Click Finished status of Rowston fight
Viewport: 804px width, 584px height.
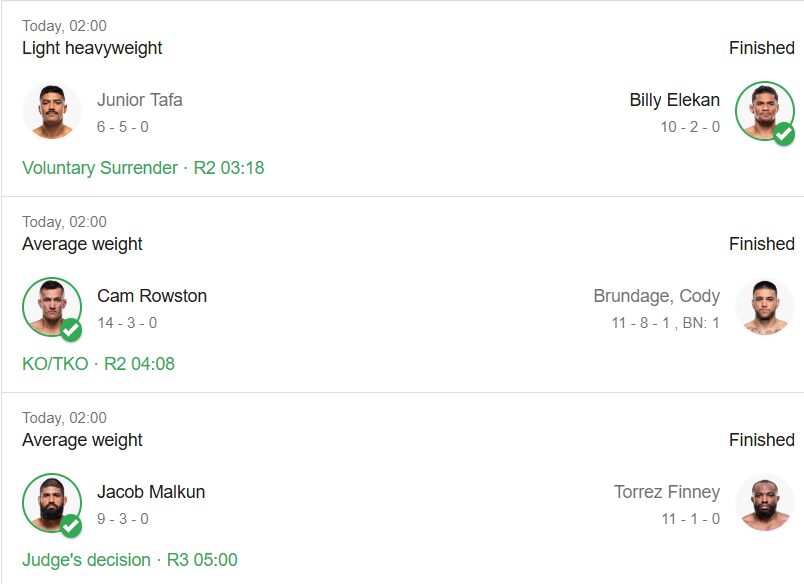[x=761, y=244]
